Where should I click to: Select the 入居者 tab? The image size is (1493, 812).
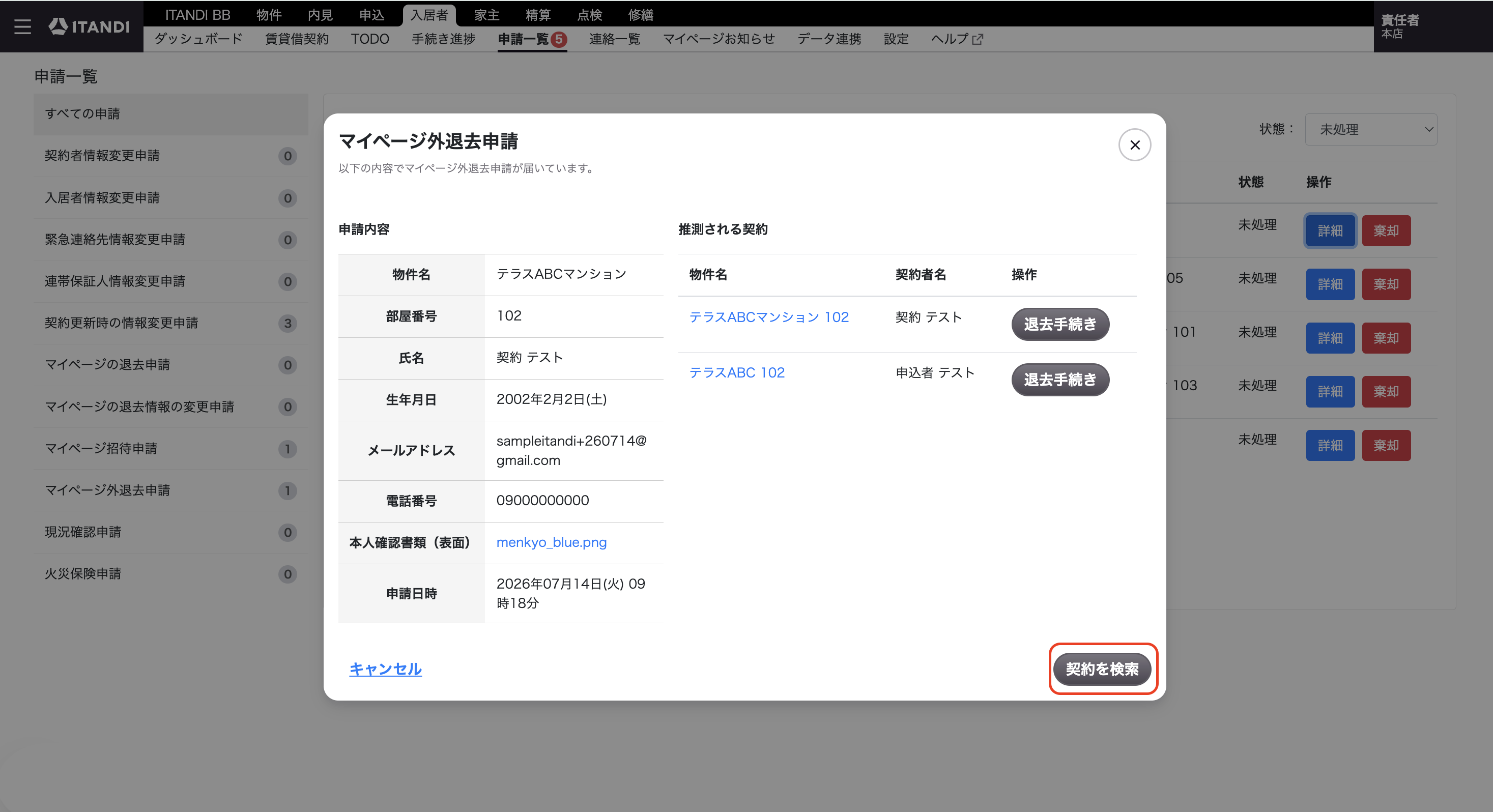click(x=429, y=15)
